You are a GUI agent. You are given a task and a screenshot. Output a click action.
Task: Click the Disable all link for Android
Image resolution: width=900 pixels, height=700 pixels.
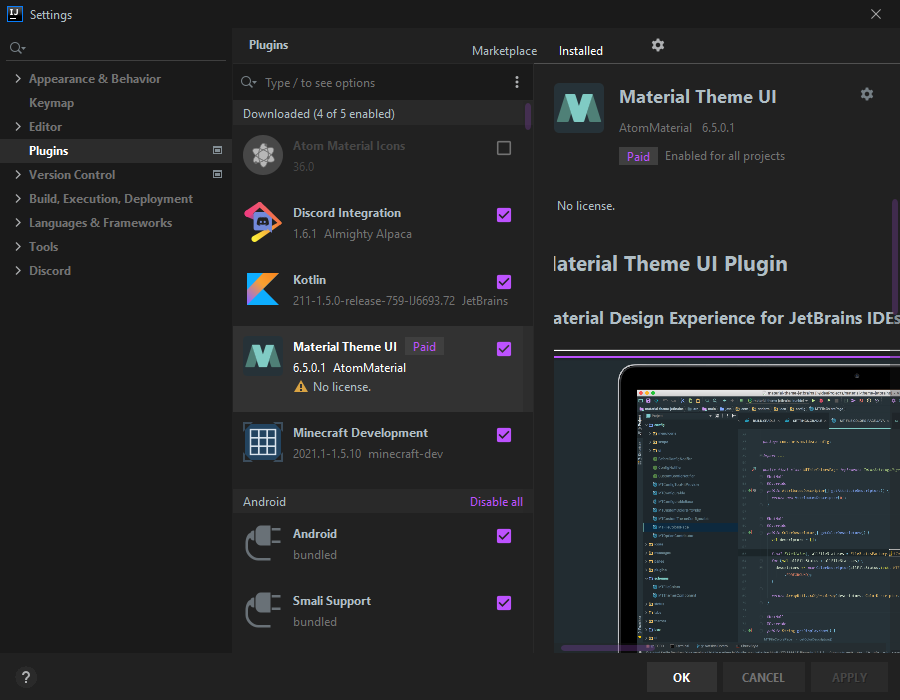[x=496, y=502]
